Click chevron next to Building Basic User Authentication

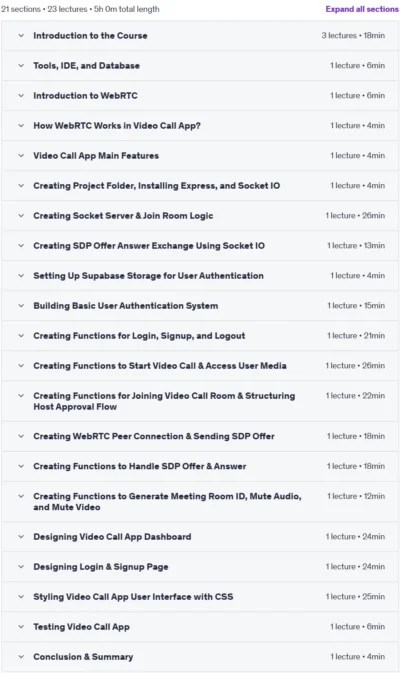pos(21,306)
